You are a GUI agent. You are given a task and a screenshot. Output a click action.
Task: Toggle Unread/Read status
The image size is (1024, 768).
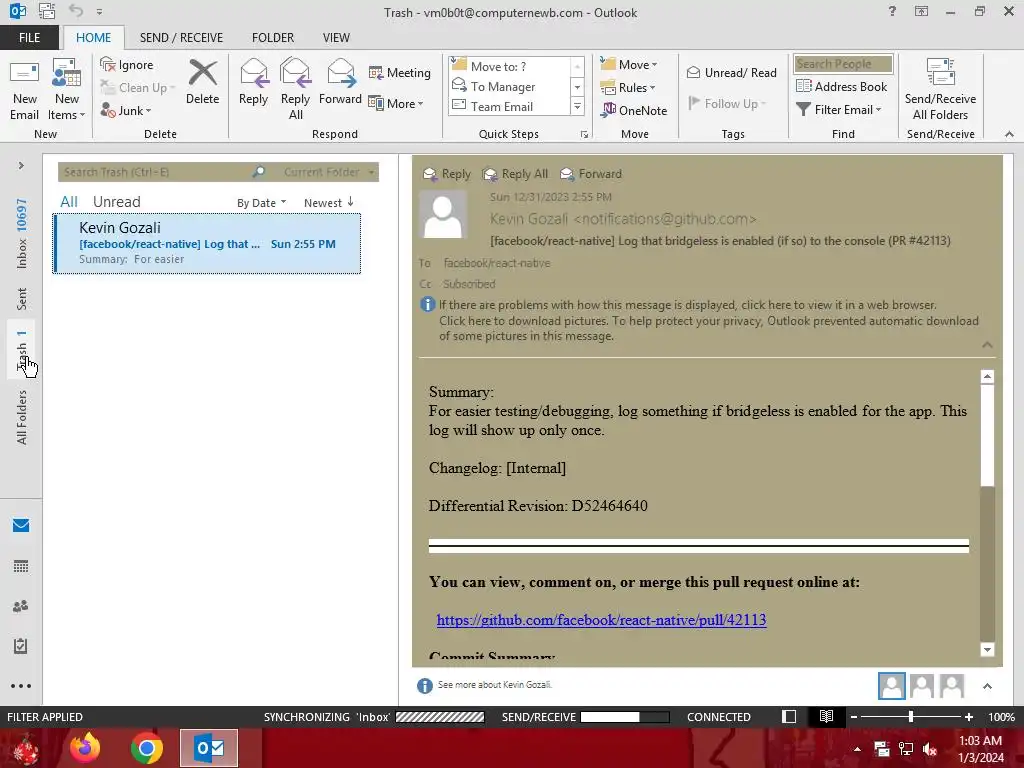click(x=731, y=72)
